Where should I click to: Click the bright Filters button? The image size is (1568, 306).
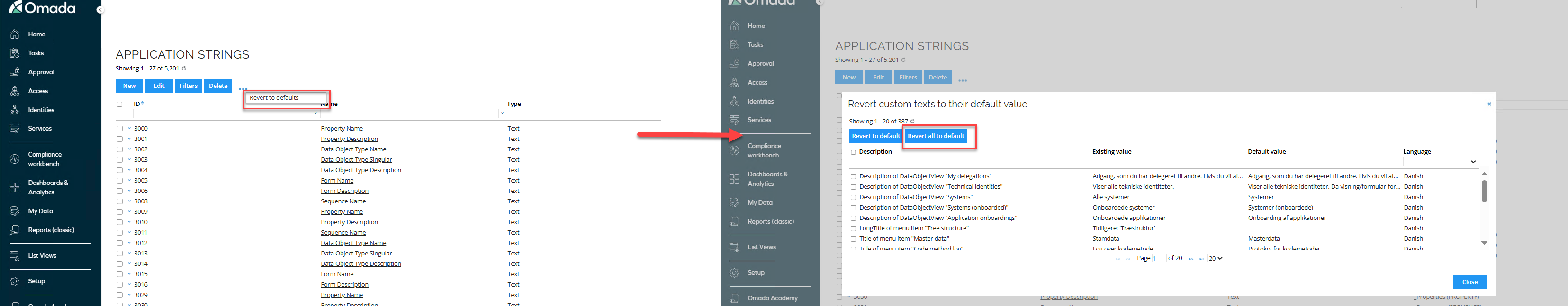(189, 86)
